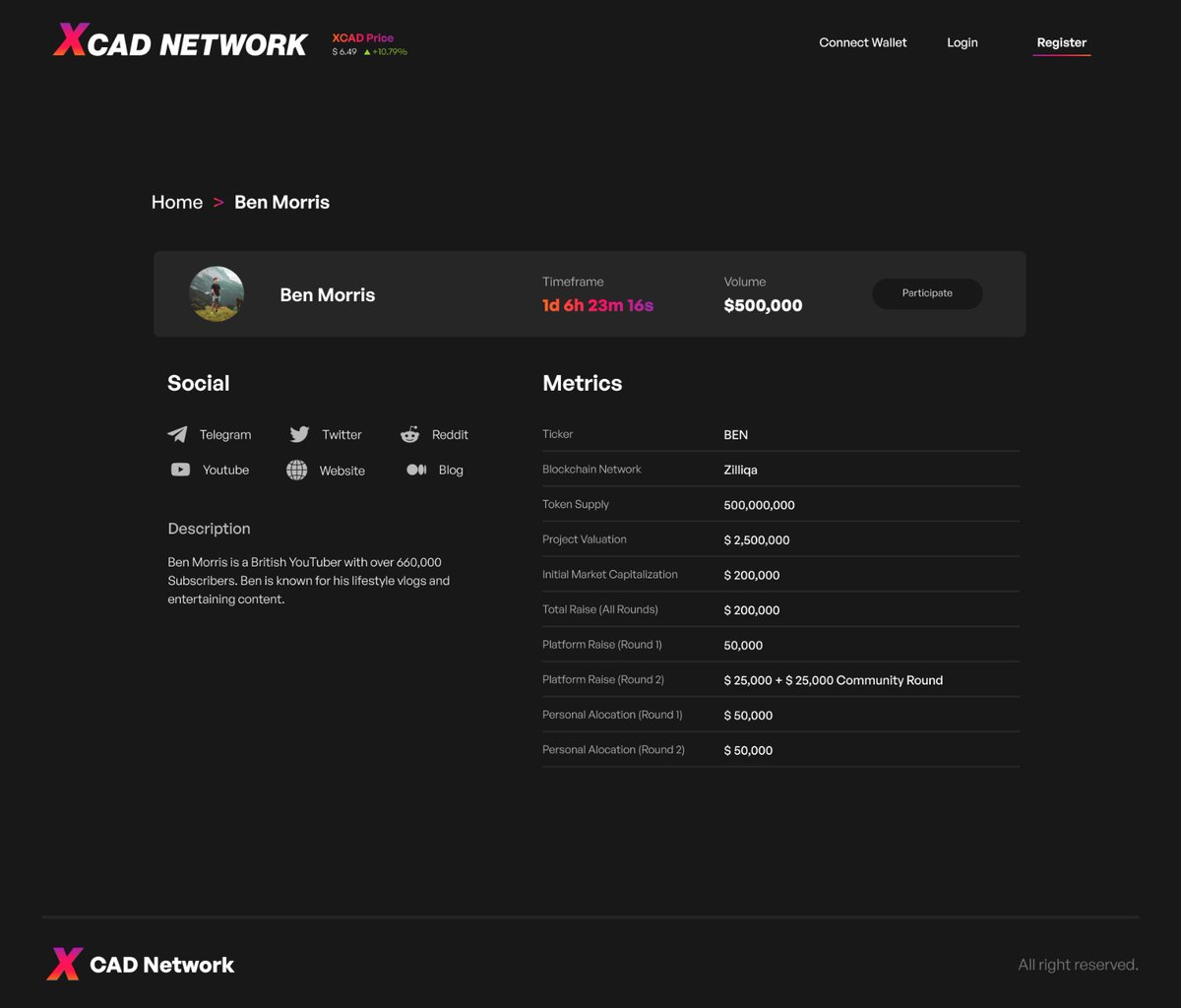Click the Twitter link label

tap(342, 434)
